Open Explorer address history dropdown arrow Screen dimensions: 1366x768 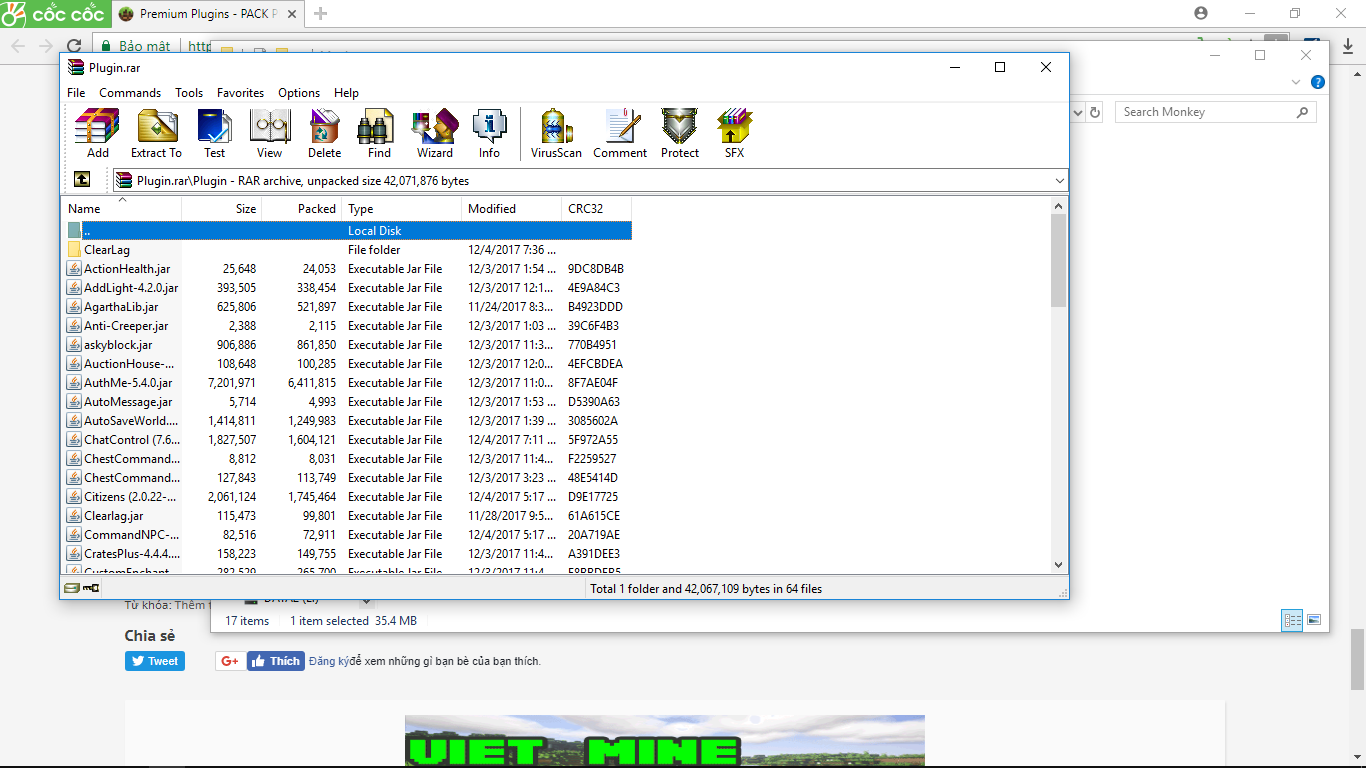tap(1078, 113)
